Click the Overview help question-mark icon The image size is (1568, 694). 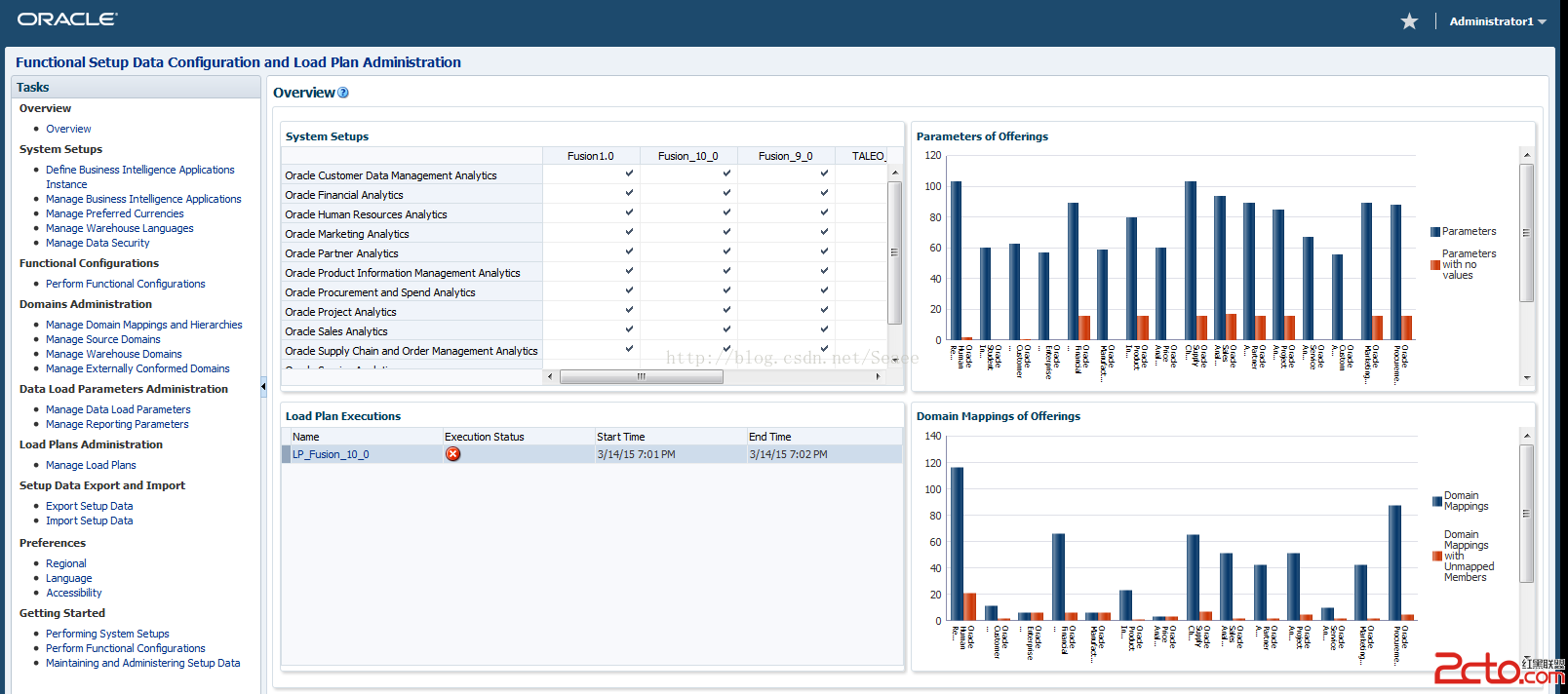pos(343,93)
